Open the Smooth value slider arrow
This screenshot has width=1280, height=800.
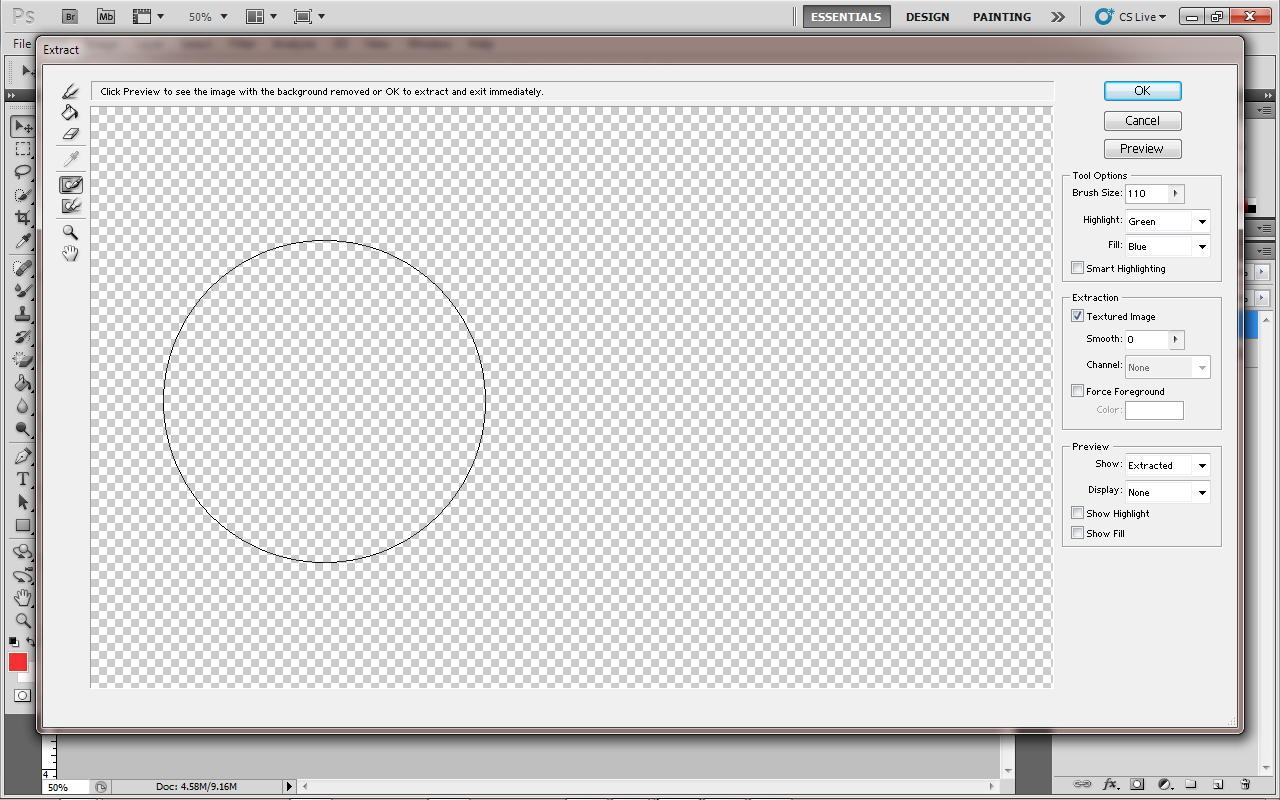1176,339
